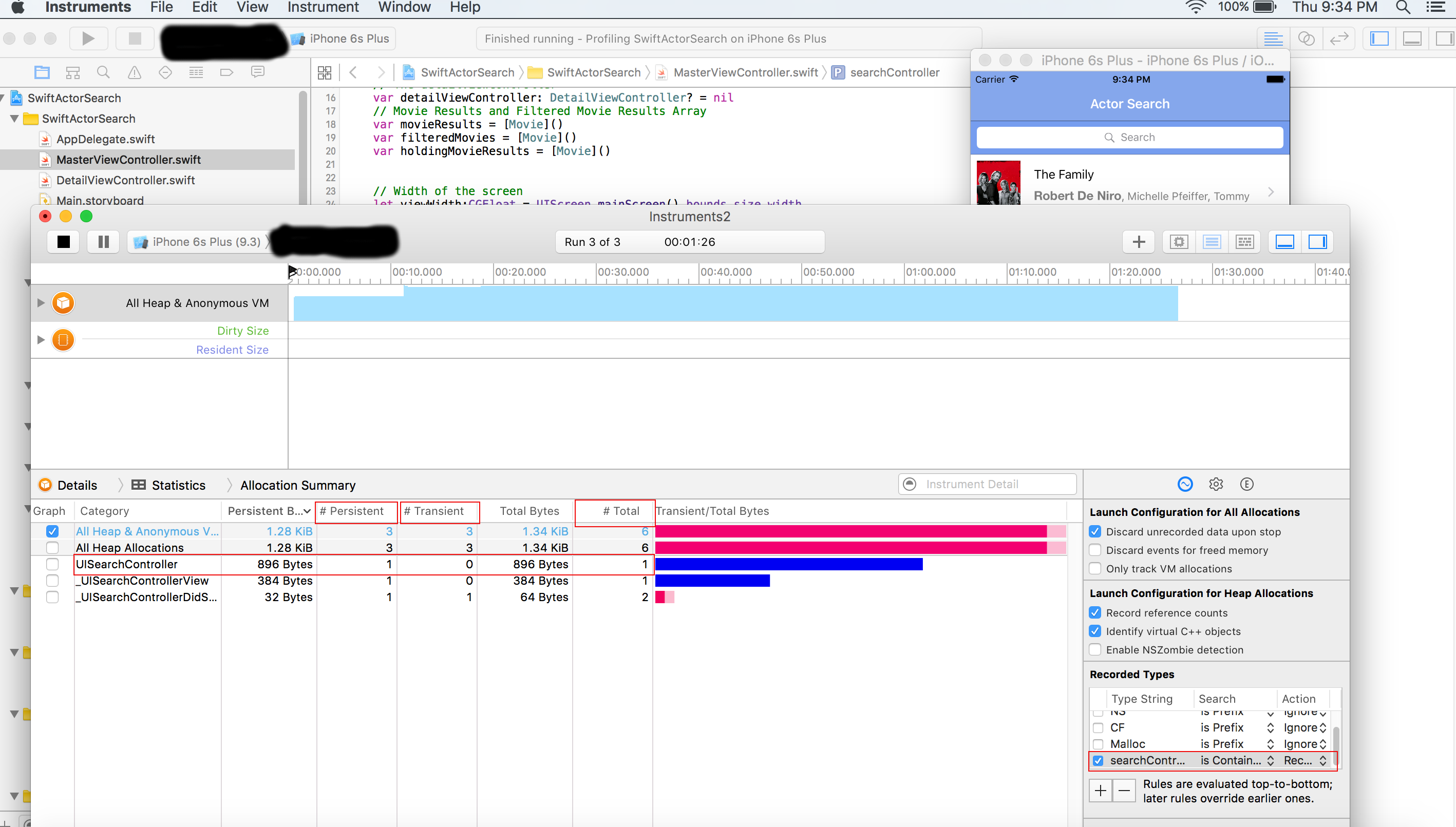This screenshot has height=827, width=1456.
Task: Open the Window menu
Action: tap(404, 7)
